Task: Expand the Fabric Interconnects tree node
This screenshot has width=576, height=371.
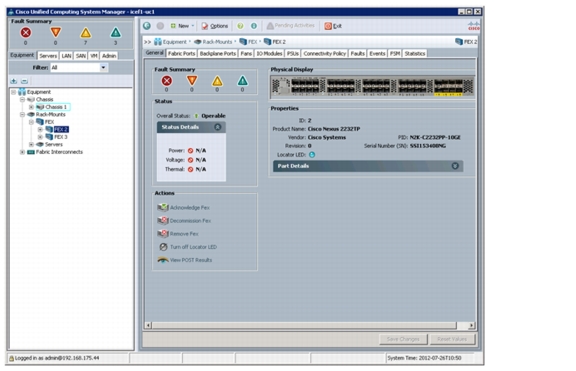Action: pos(22,152)
